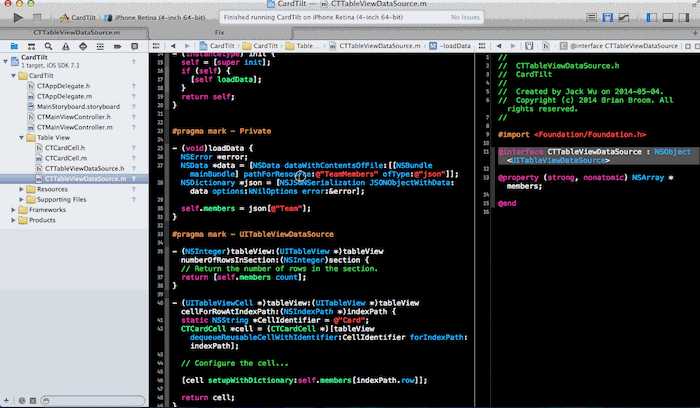Show only recent files filter
700x408 pixels.
pos(21,400)
